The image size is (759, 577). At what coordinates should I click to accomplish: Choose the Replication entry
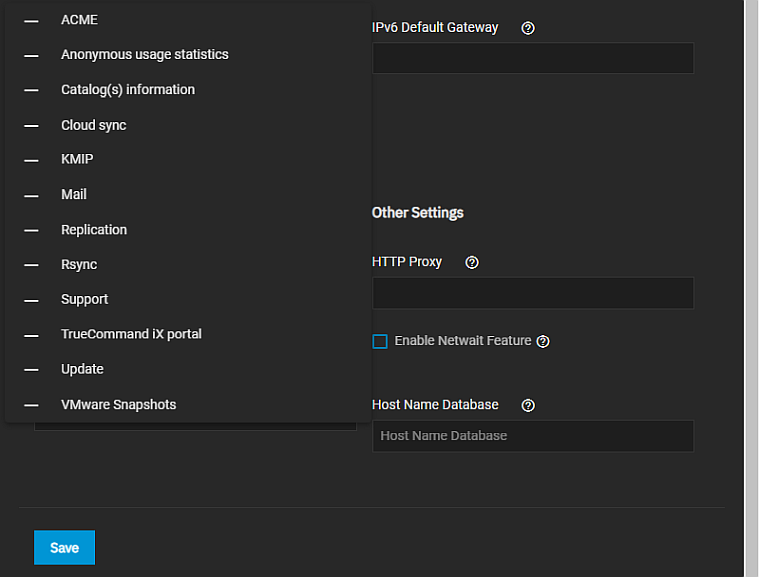tap(94, 230)
